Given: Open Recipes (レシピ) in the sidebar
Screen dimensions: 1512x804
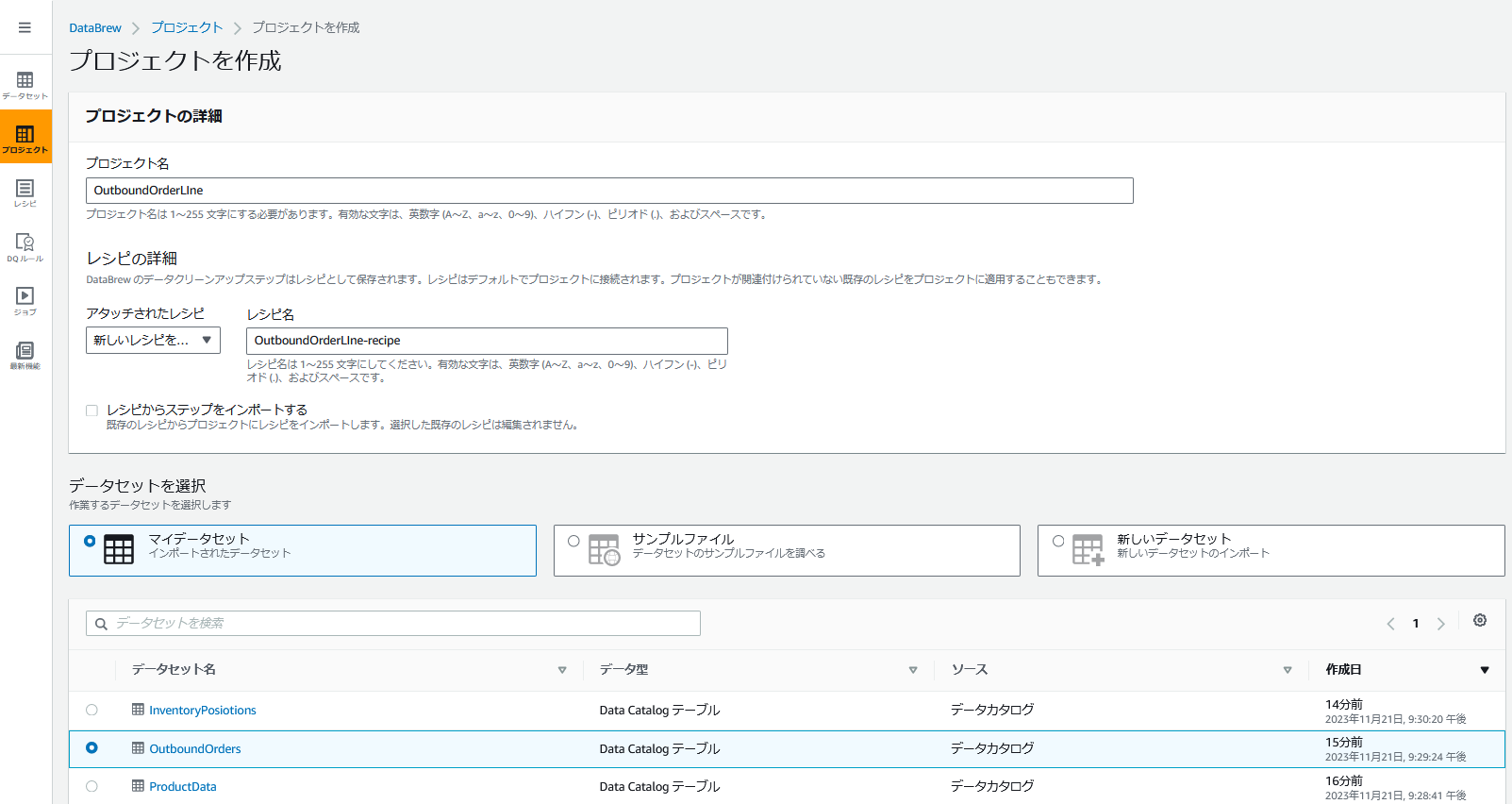Looking at the screenshot, I should tap(25, 193).
